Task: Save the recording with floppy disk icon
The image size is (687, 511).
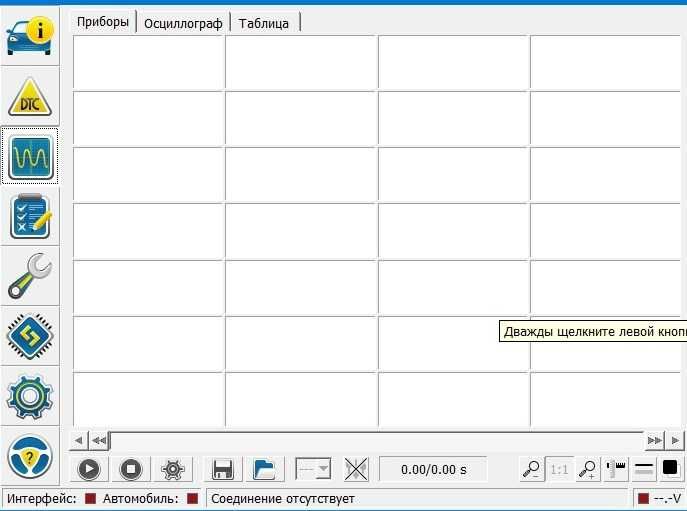Action: [223, 469]
